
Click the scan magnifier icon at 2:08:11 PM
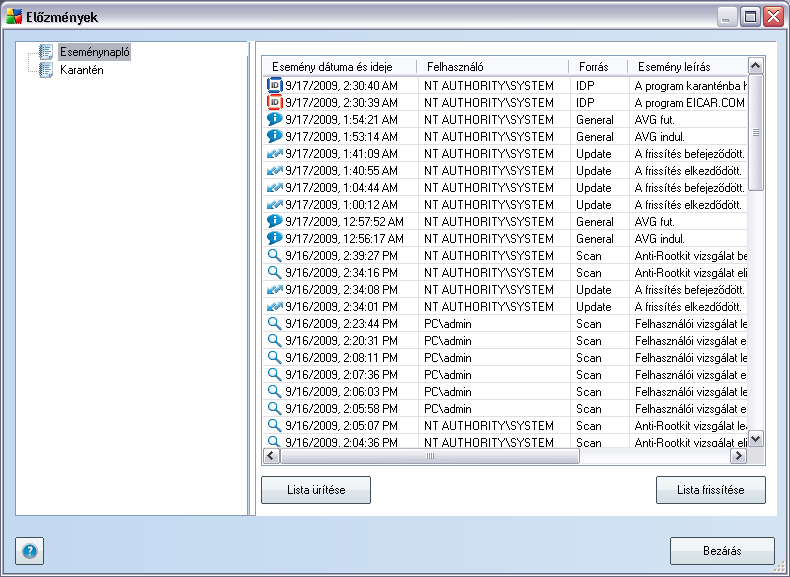point(274,357)
